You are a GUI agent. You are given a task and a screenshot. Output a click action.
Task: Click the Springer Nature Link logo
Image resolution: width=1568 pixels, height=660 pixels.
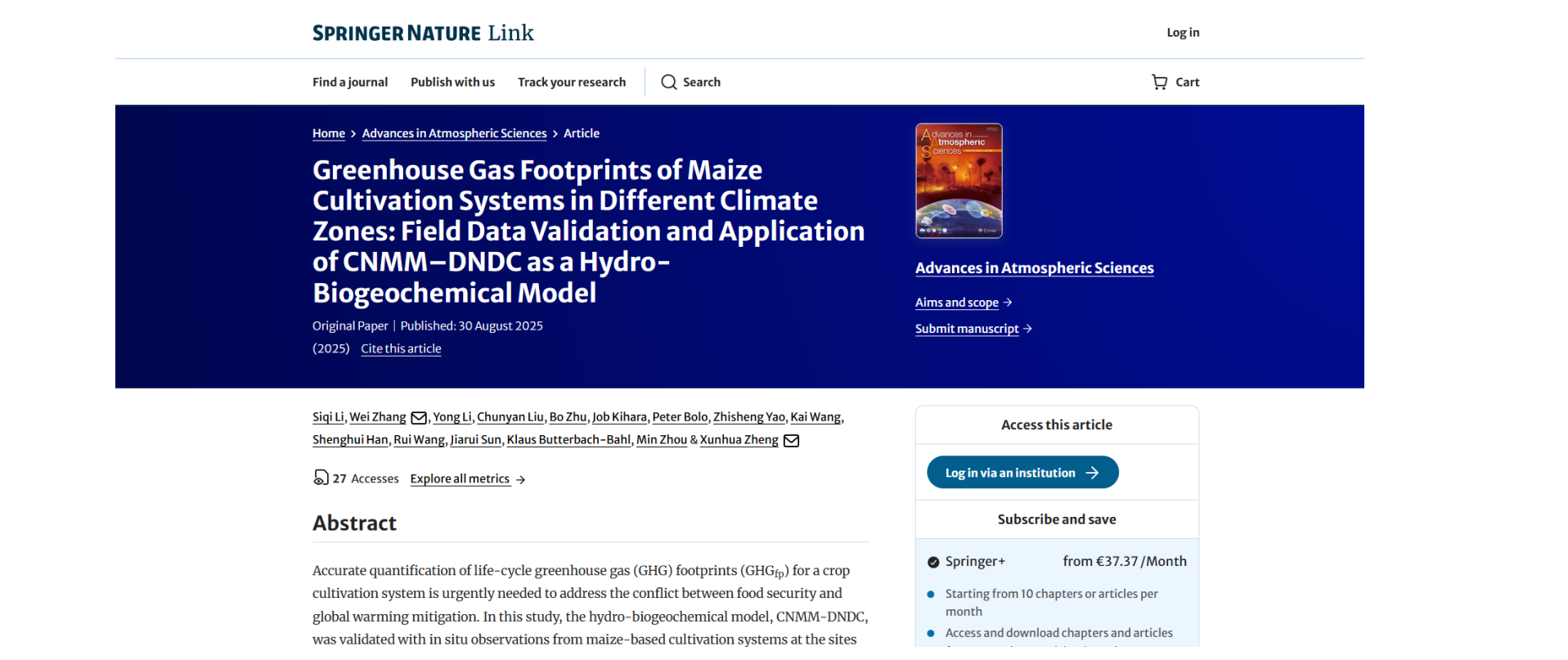coord(423,33)
